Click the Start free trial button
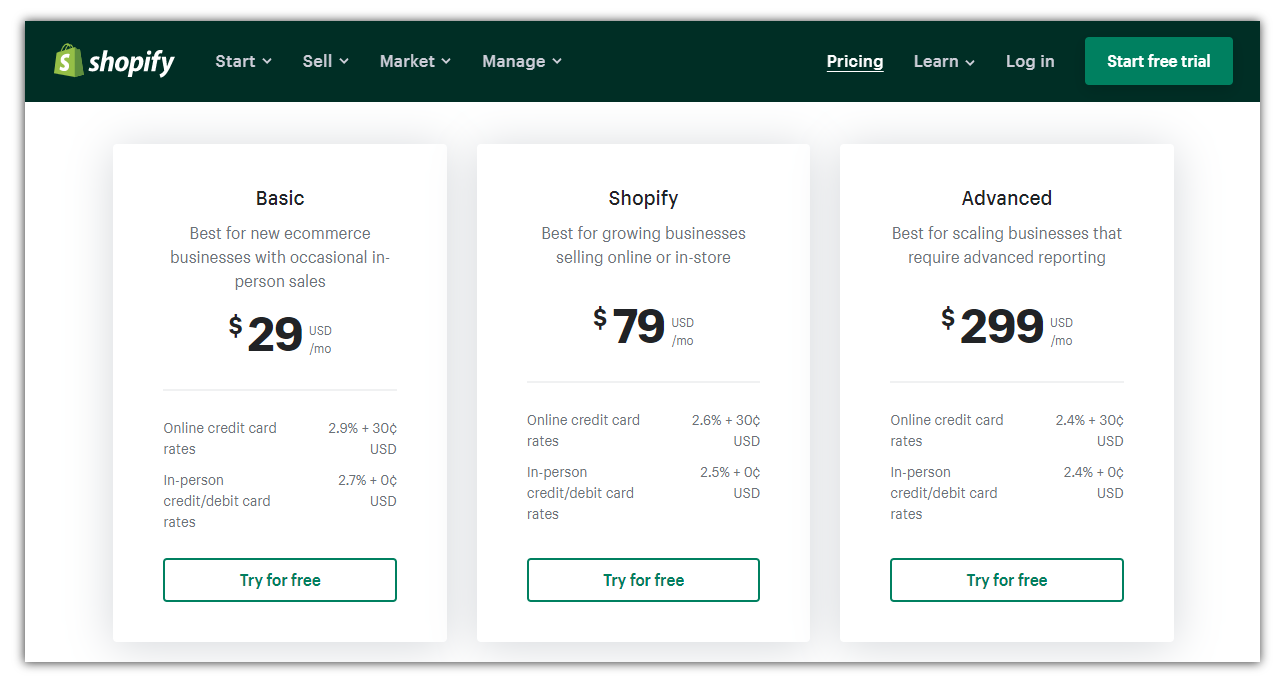1280x684 pixels. 1159,61
